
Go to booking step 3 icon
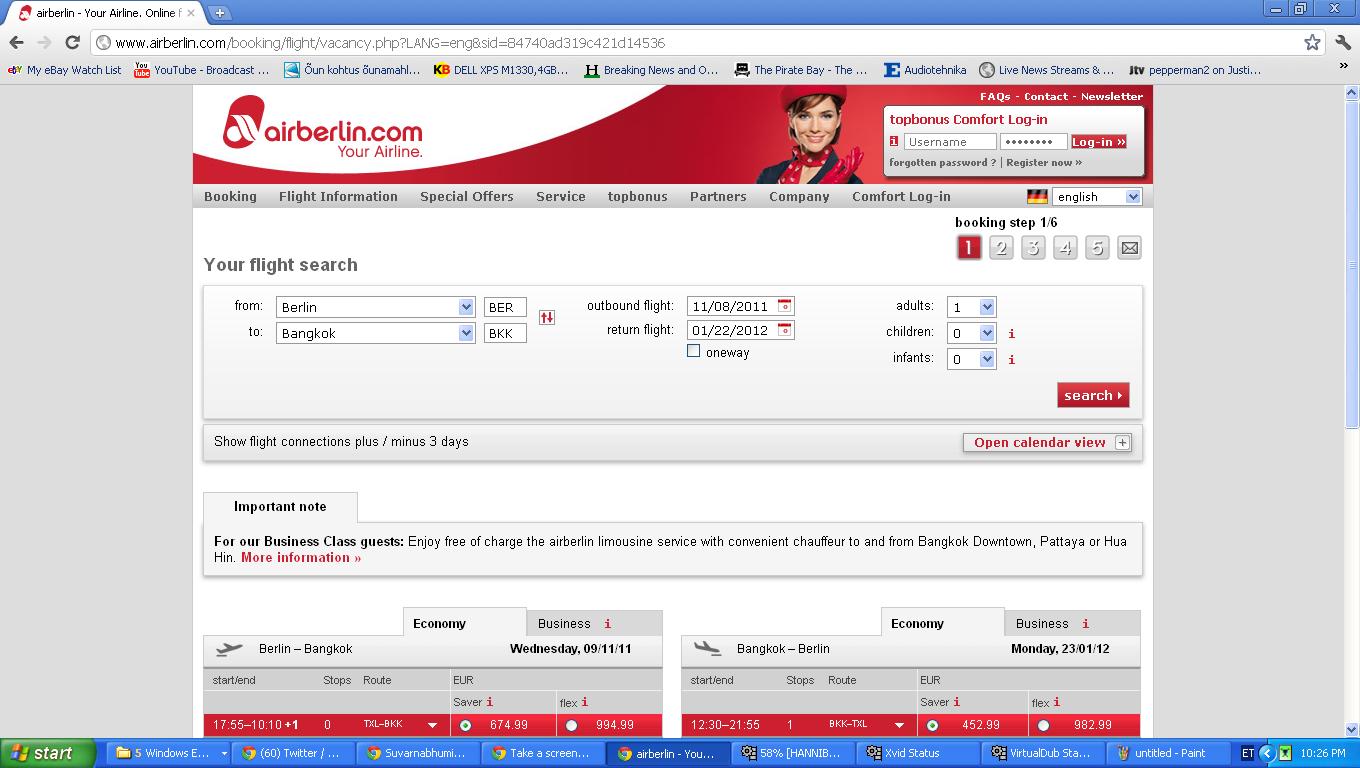click(x=1033, y=248)
